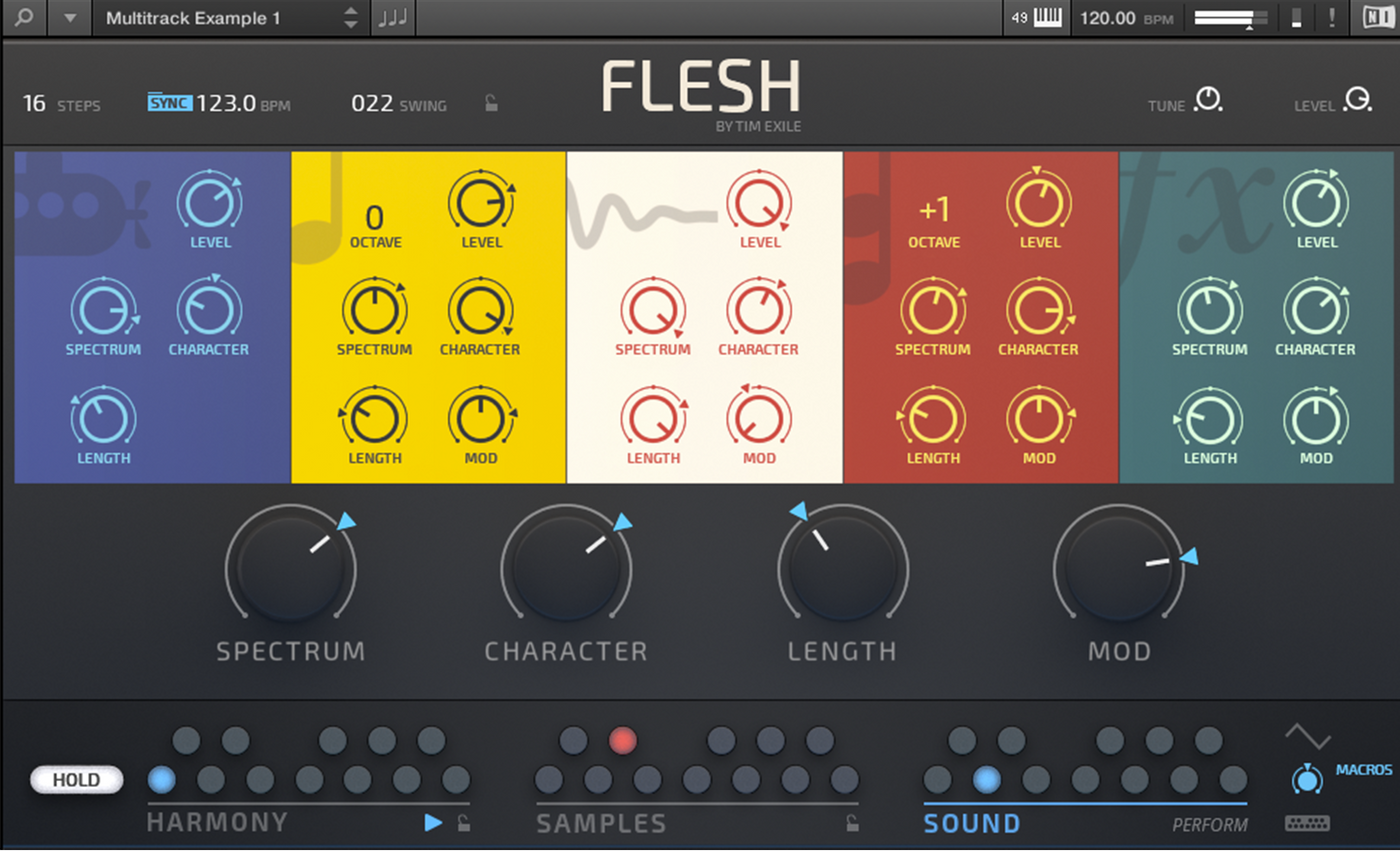This screenshot has width=1400, height=857.
Task: Click the SPECTRUM knob in the white panel
Action: (x=653, y=310)
